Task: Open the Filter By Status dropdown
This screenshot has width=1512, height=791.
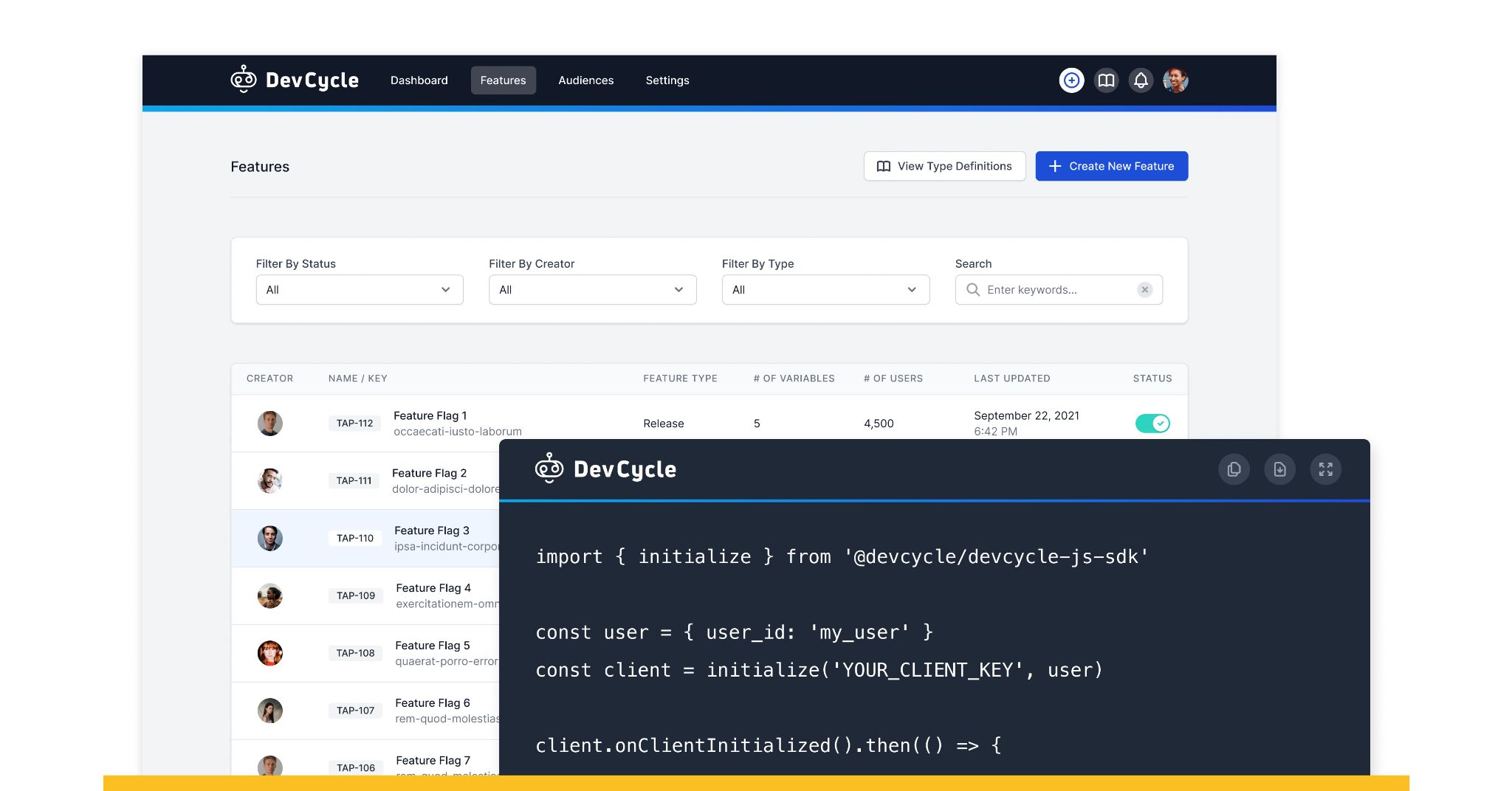Action: point(360,290)
